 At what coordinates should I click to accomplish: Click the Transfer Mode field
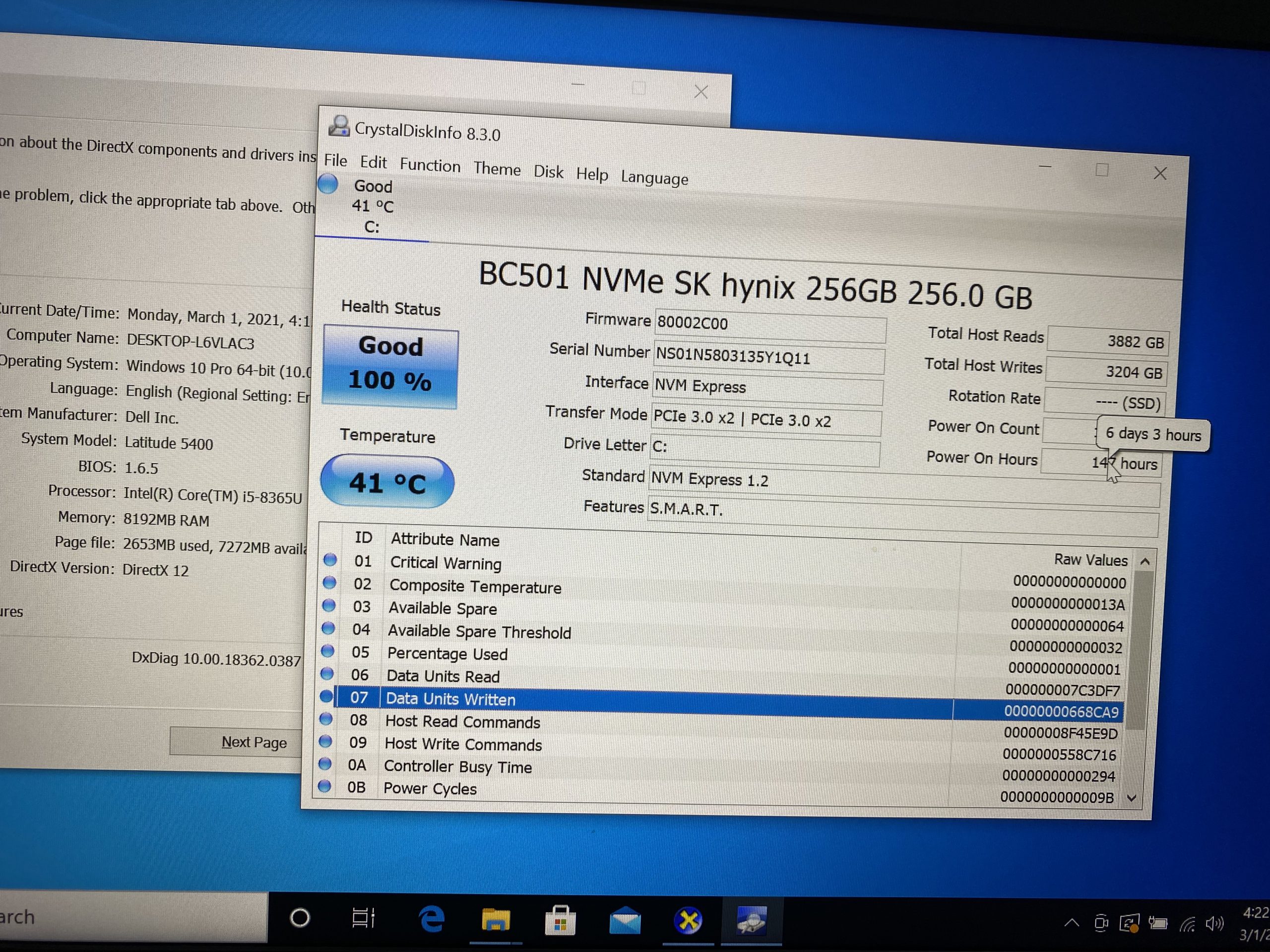[766, 419]
